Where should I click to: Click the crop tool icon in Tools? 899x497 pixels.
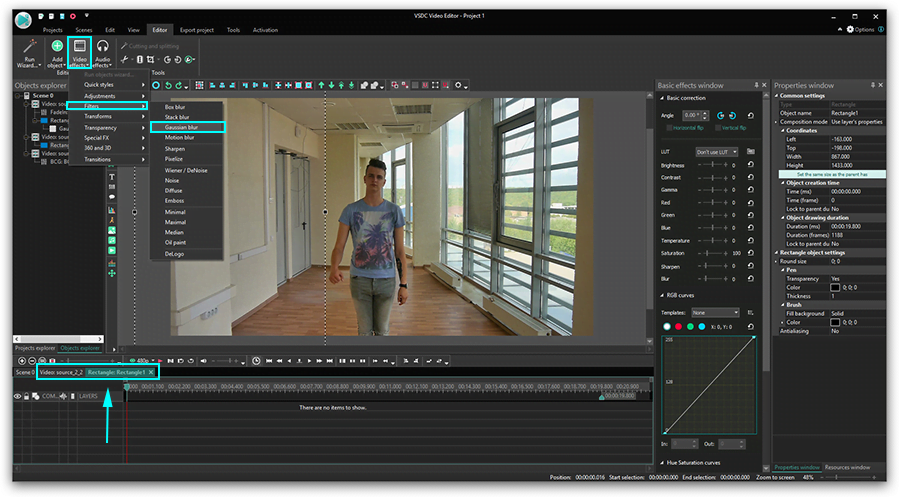tap(150, 59)
